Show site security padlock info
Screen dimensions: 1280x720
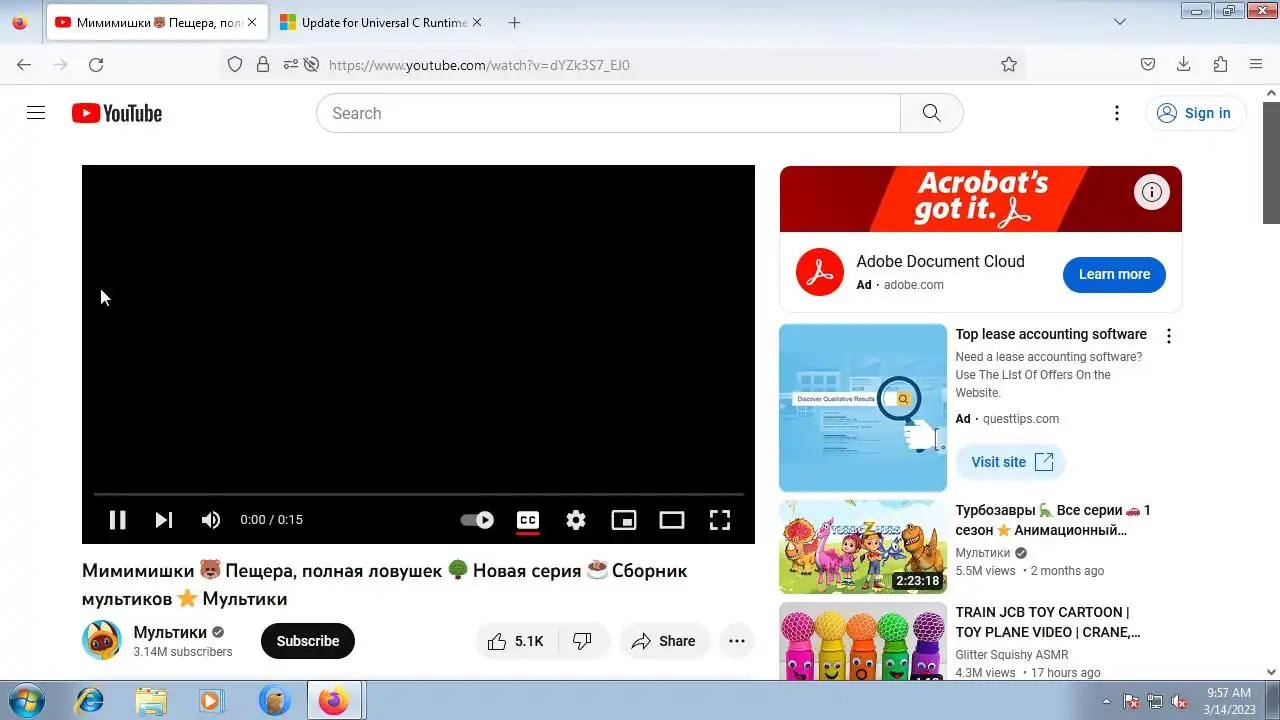tap(263, 64)
